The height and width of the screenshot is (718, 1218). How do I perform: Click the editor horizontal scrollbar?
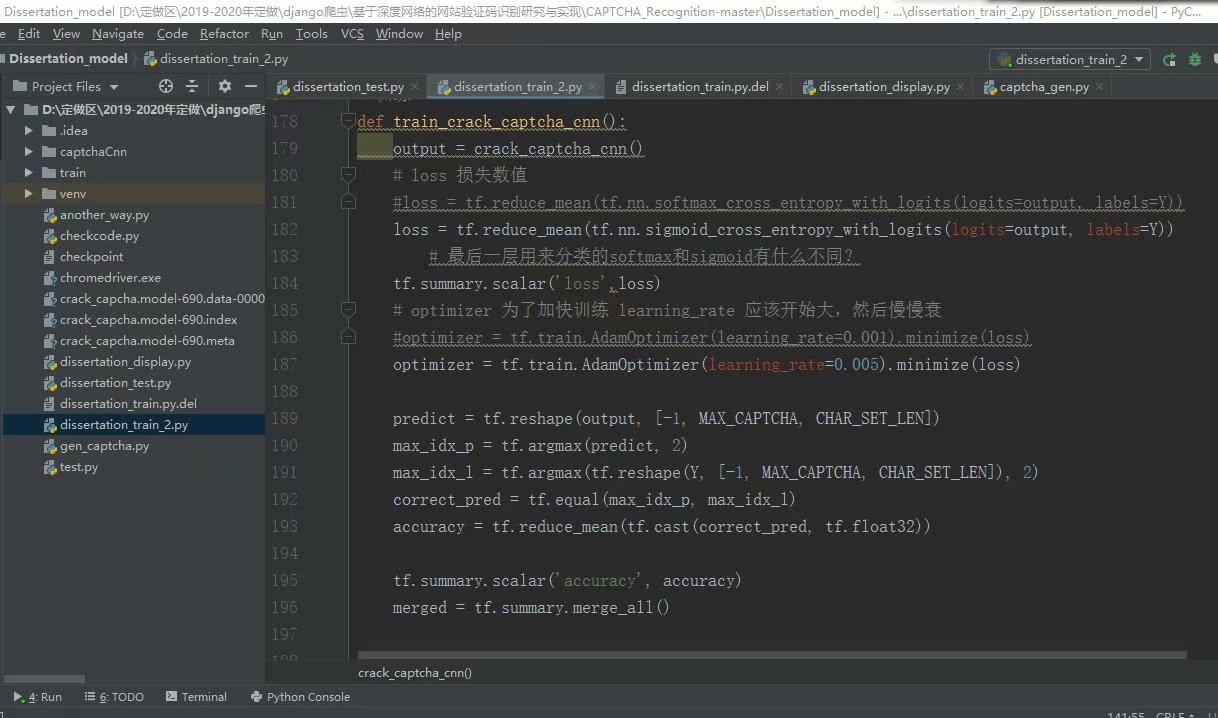click(x=772, y=656)
